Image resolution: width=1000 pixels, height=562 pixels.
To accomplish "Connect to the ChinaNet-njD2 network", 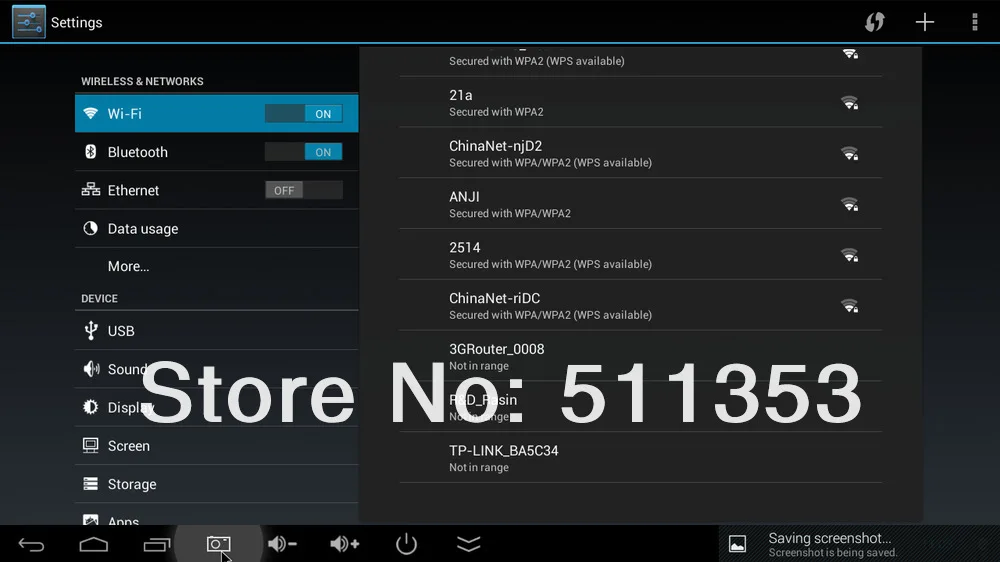I will pos(640,153).
